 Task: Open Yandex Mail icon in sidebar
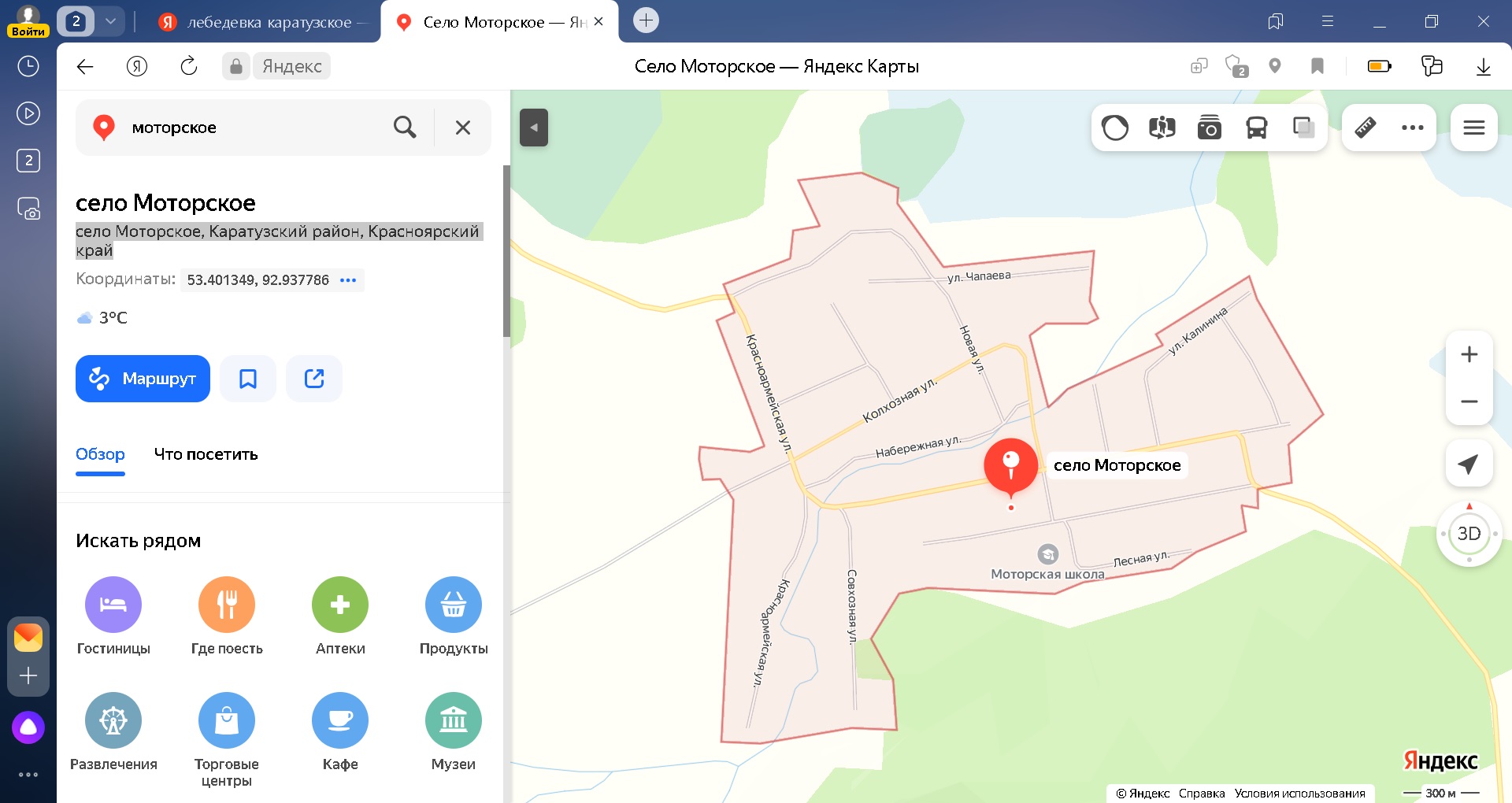(x=28, y=637)
